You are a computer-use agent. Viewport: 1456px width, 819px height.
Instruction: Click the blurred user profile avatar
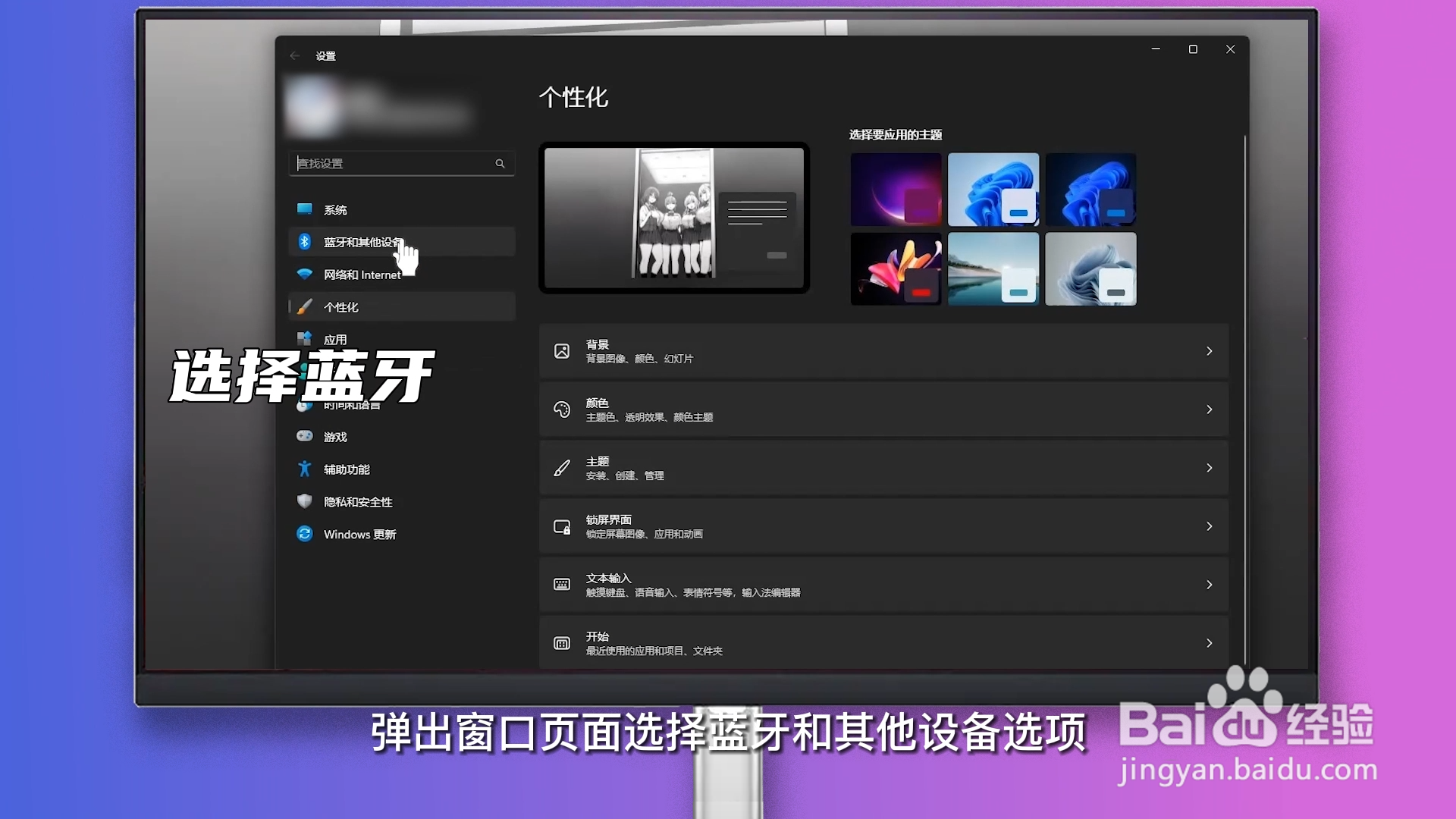pyautogui.click(x=312, y=108)
